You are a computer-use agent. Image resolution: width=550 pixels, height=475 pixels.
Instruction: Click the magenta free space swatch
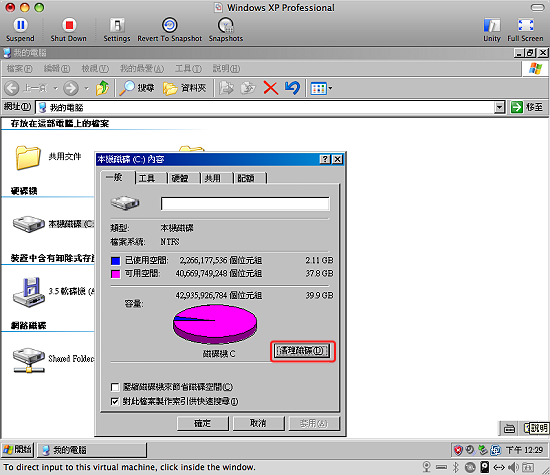[115, 274]
